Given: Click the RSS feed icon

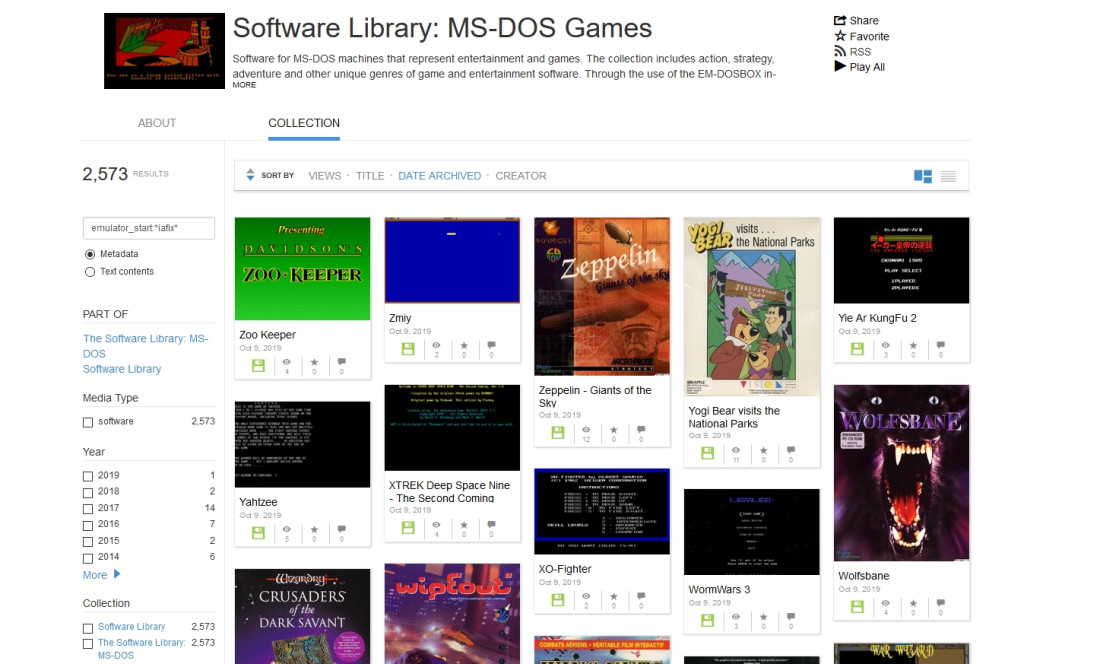Looking at the screenshot, I should point(840,51).
